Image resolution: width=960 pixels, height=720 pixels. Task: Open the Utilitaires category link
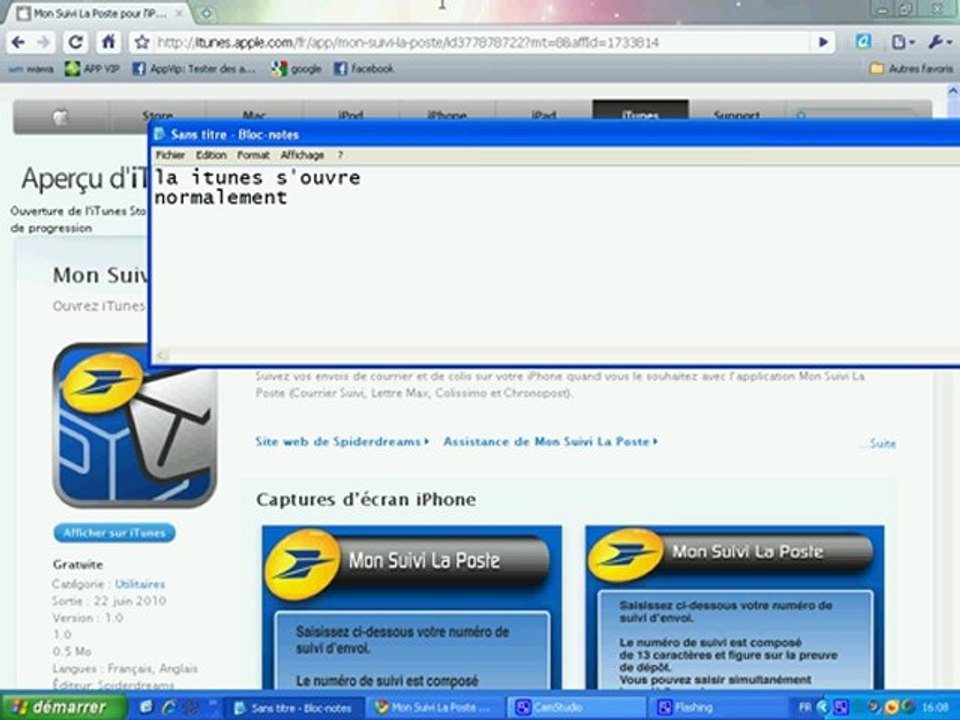pos(140,584)
